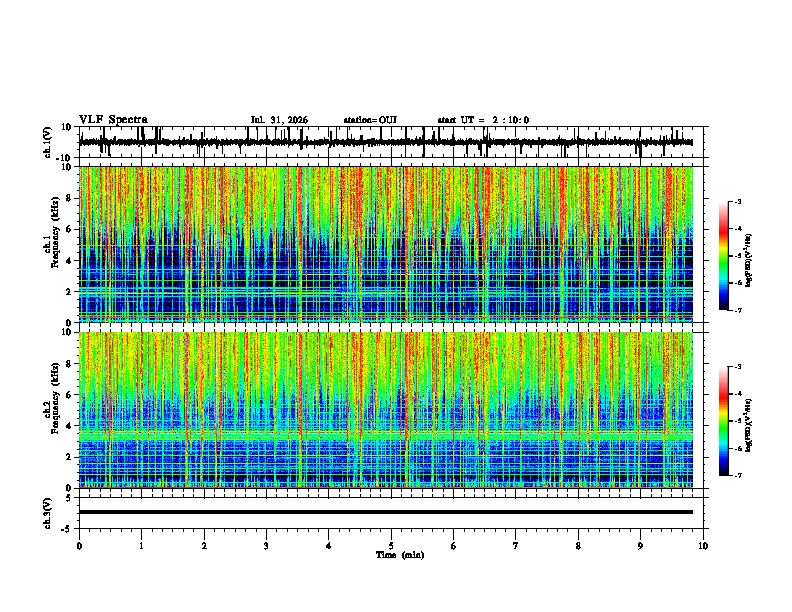Click the "station=OUJ" header label

tap(370, 120)
